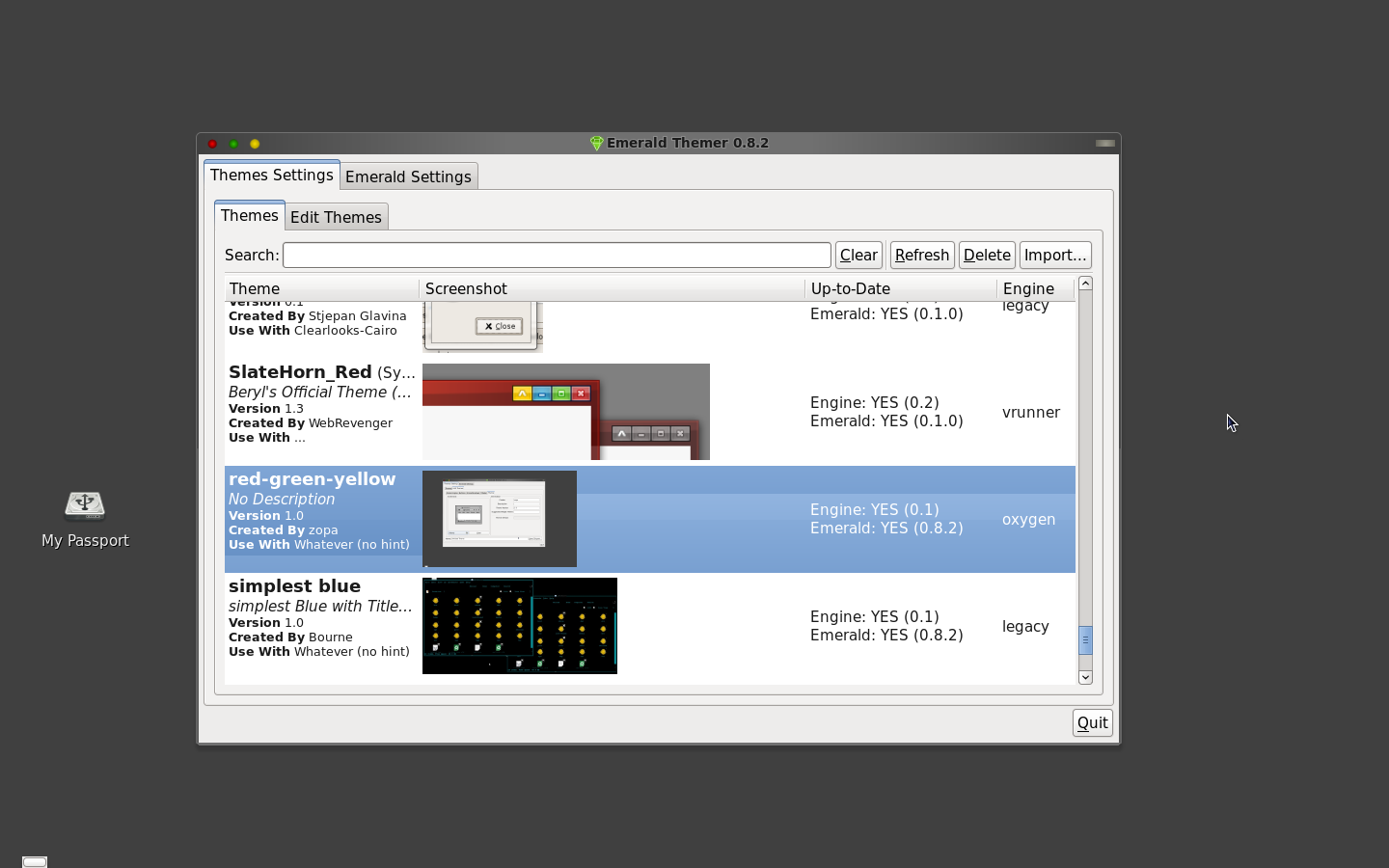Image resolution: width=1389 pixels, height=868 pixels.
Task: Focus the Search input field
Action: pyautogui.click(x=557, y=255)
